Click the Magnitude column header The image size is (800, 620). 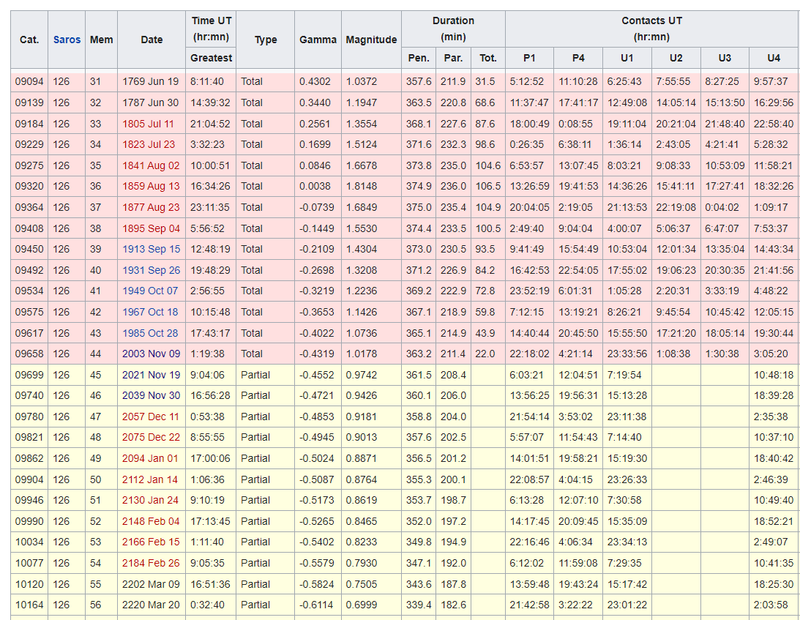pyautogui.click(x=371, y=40)
